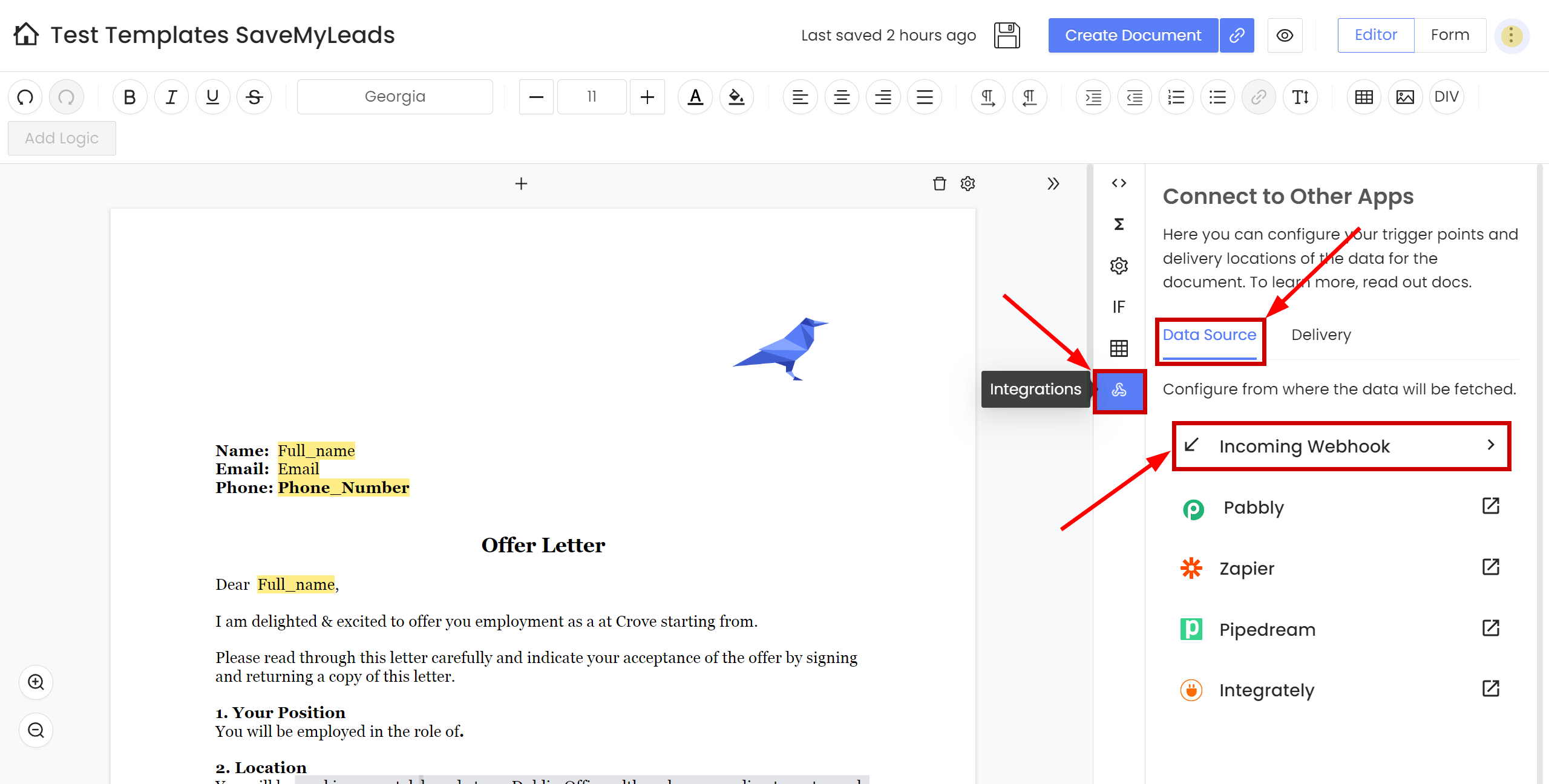Switch to the Form view
1549x784 pixels.
[1449, 36]
